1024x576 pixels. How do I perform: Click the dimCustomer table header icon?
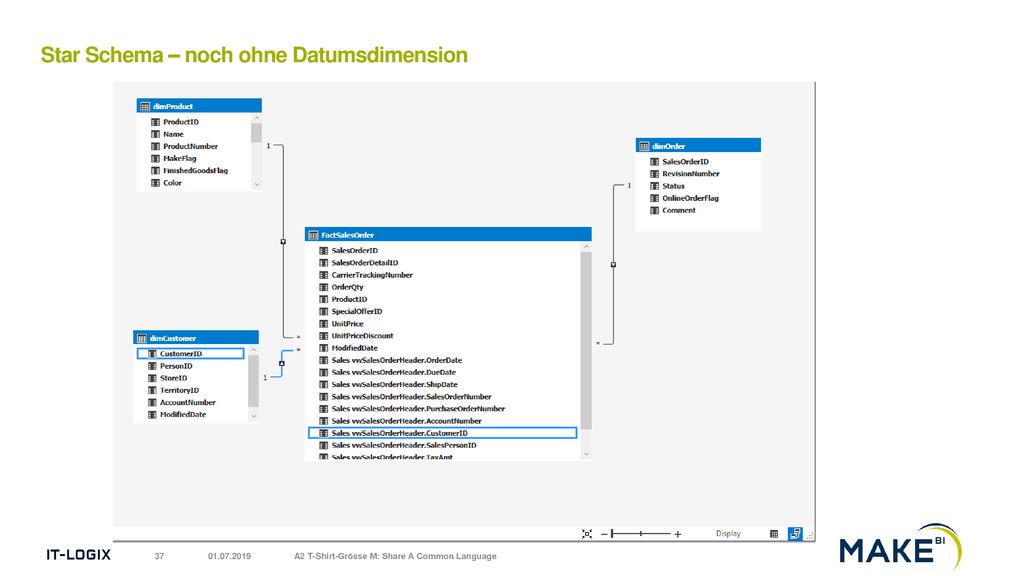(142, 338)
